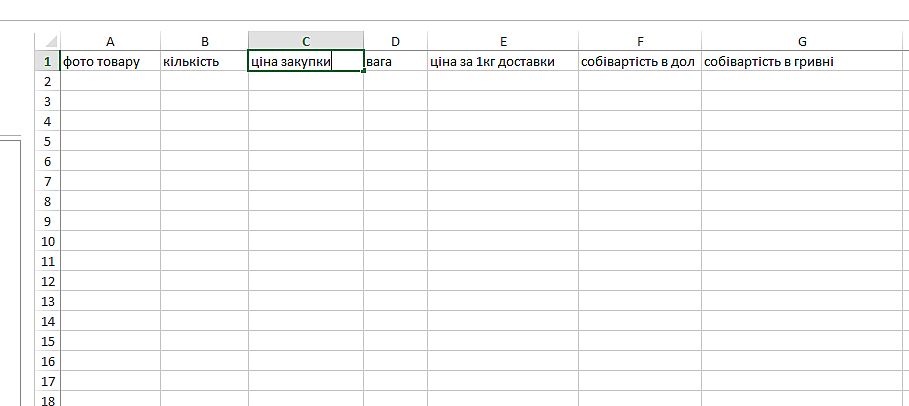Select column A header

[110, 41]
